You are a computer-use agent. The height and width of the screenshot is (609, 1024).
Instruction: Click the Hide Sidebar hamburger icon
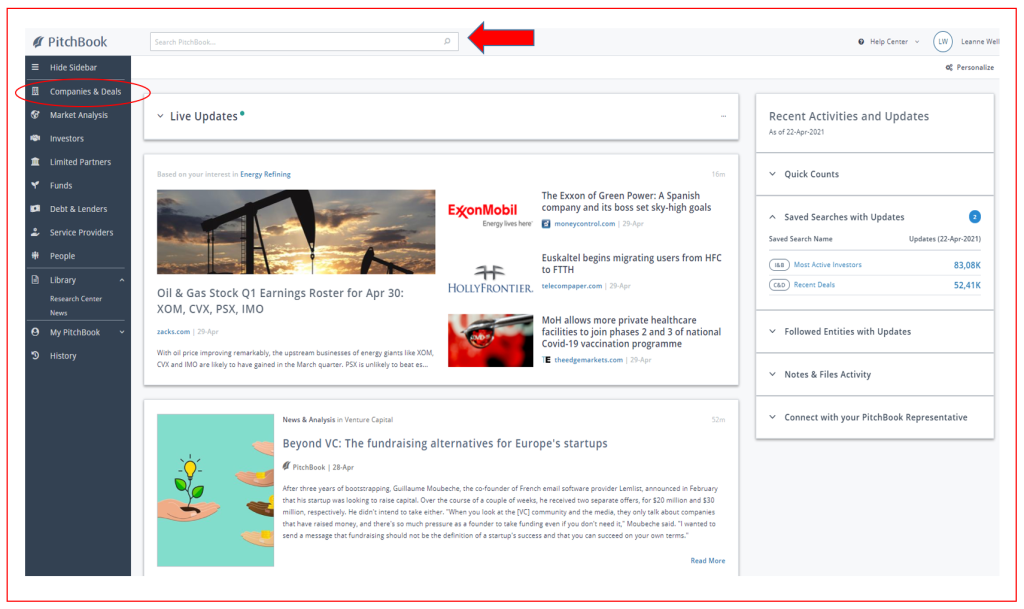tap(35, 67)
